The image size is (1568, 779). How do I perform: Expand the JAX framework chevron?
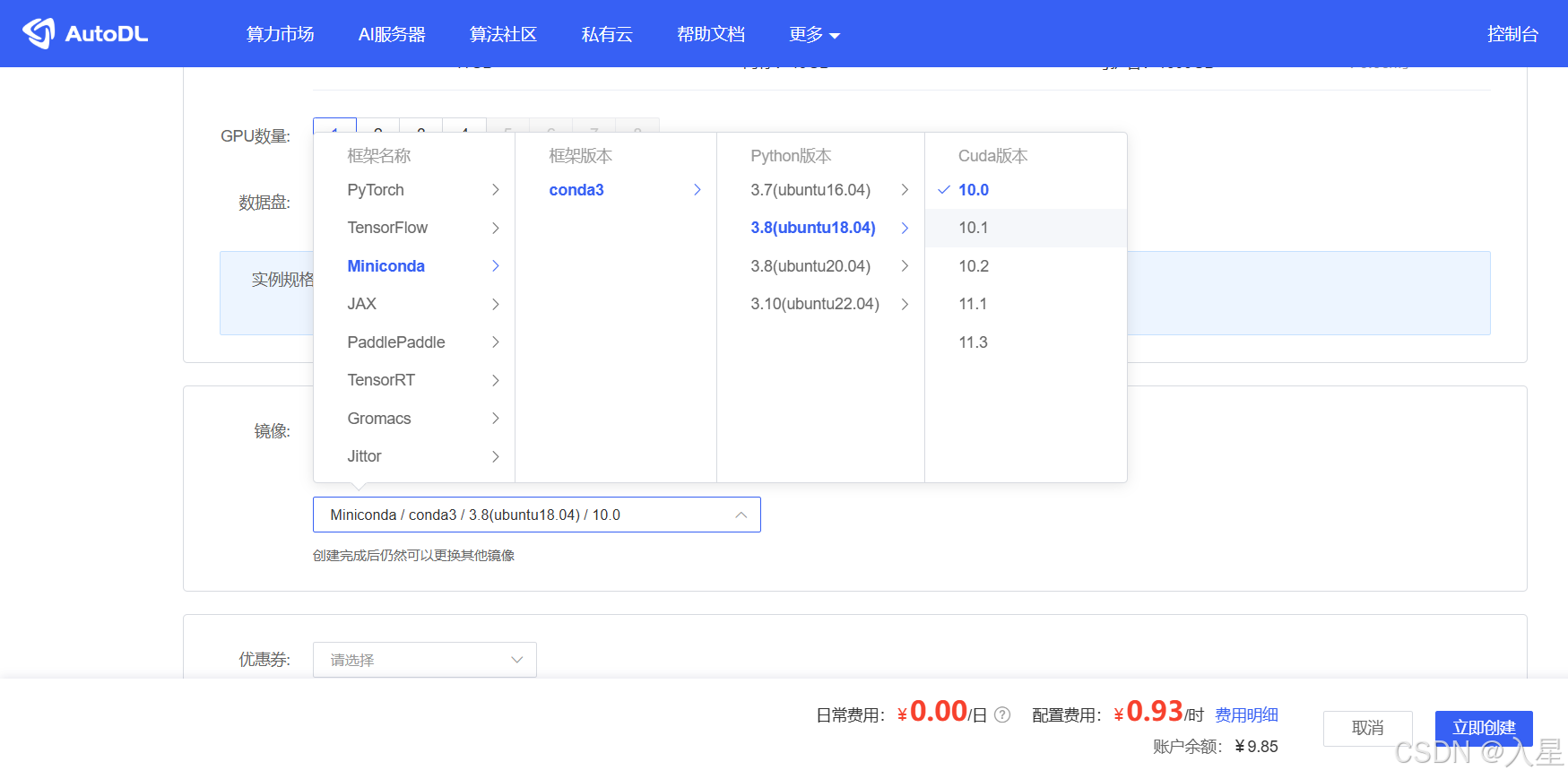pyautogui.click(x=496, y=304)
